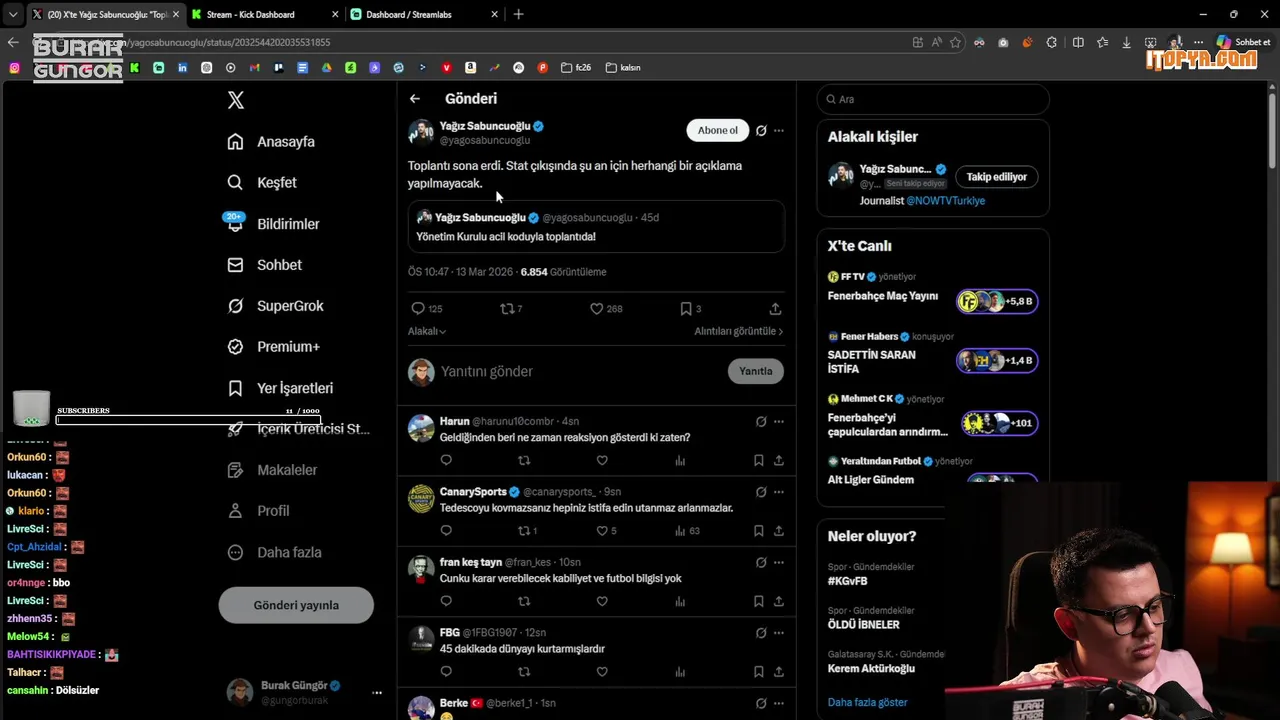1280x720 pixels.
Task: Click the subscribers progress bar
Action: [188, 420]
